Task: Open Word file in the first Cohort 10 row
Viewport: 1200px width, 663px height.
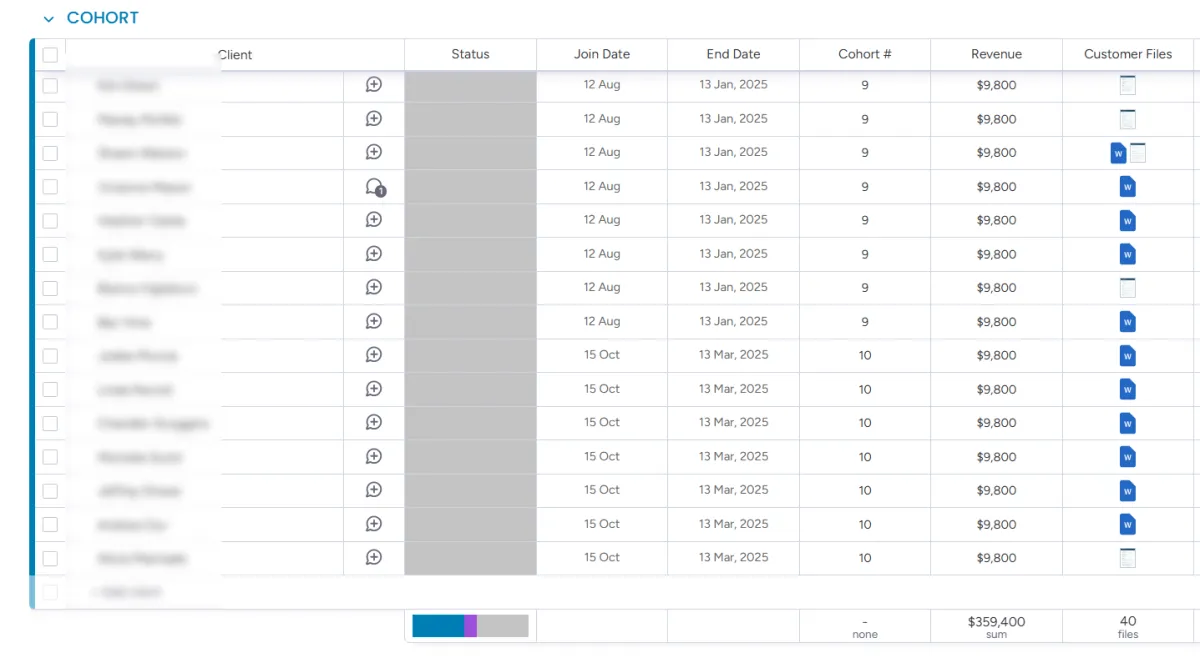Action: 1128,356
